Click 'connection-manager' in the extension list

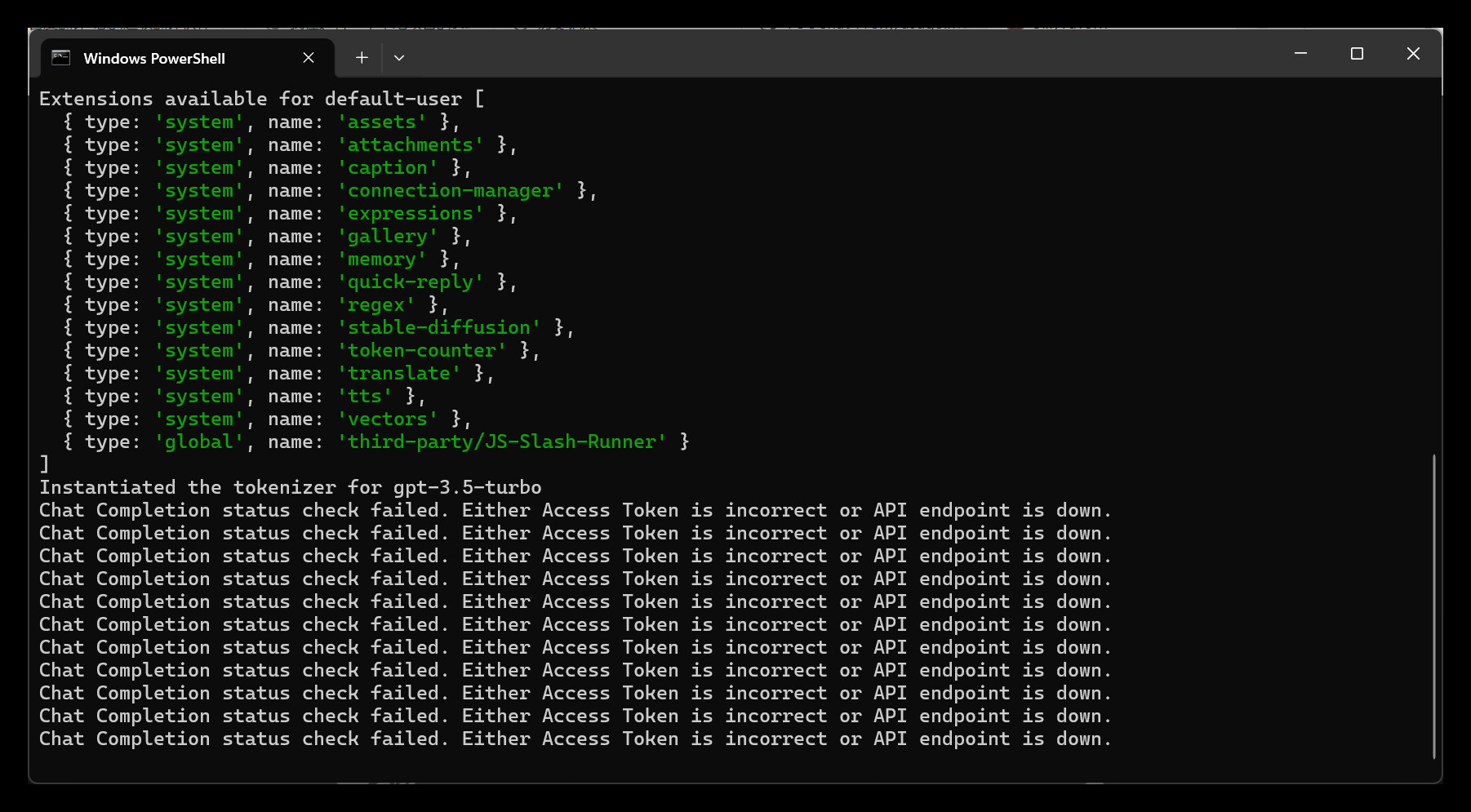pos(451,191)
